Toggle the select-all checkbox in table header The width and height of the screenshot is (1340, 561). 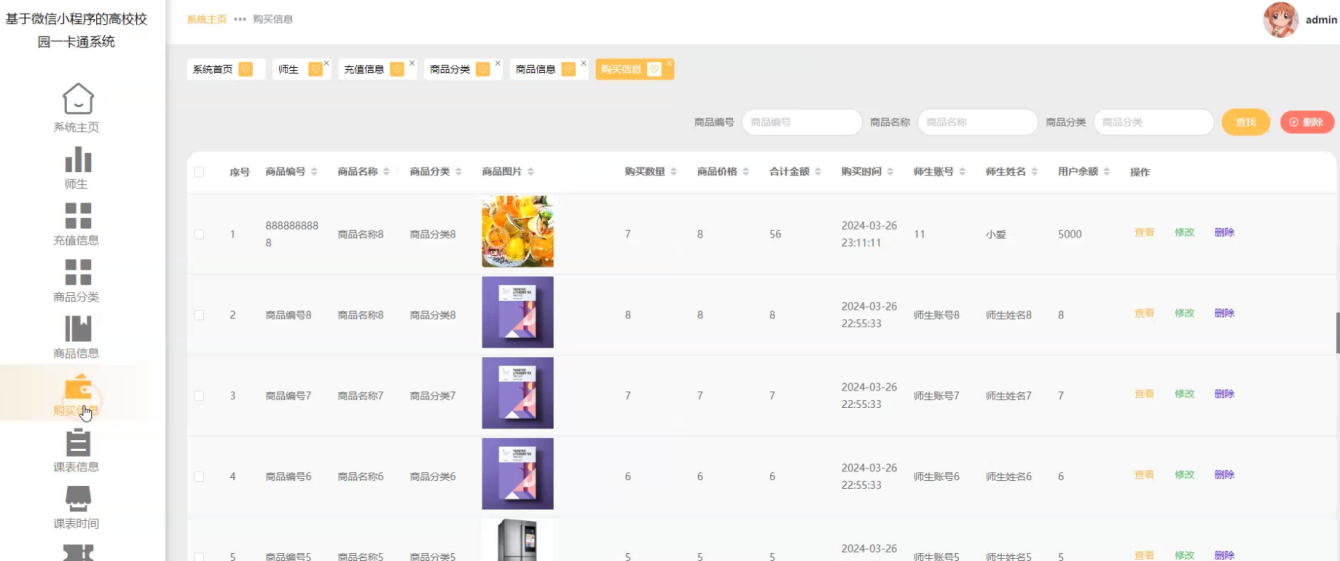point(199,172)
